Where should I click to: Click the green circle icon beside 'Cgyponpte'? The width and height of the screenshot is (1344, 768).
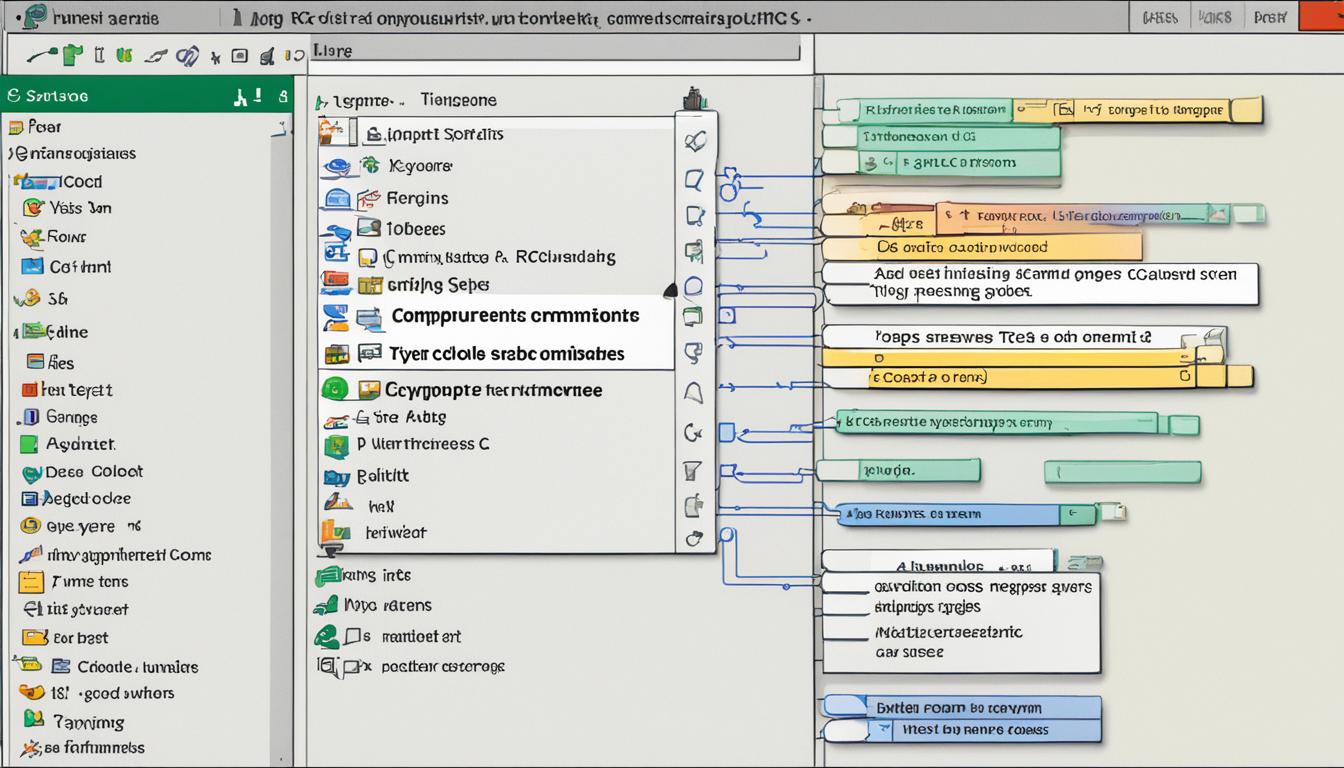point(333,389)
